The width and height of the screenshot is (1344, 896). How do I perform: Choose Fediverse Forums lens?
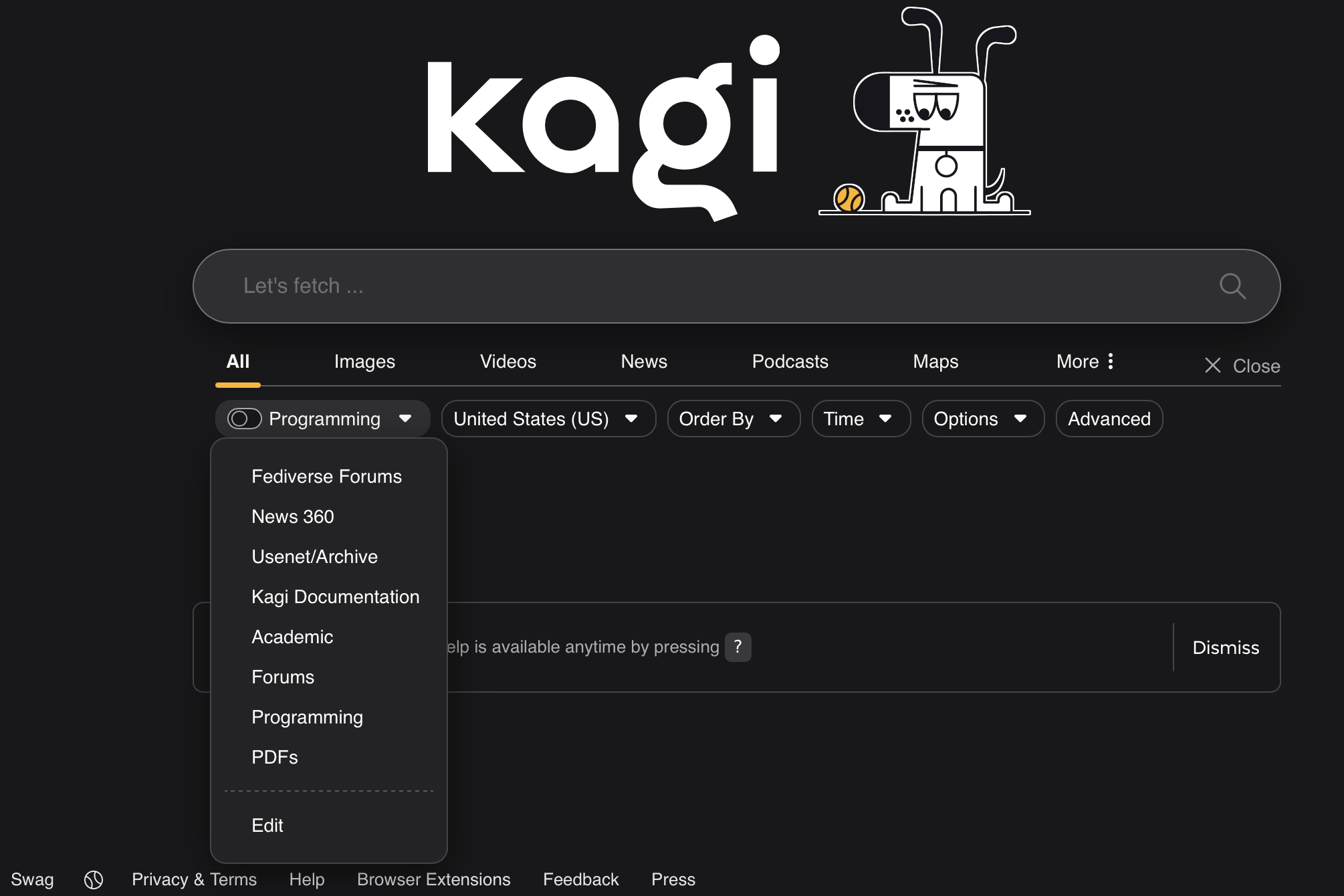[326, 477]
